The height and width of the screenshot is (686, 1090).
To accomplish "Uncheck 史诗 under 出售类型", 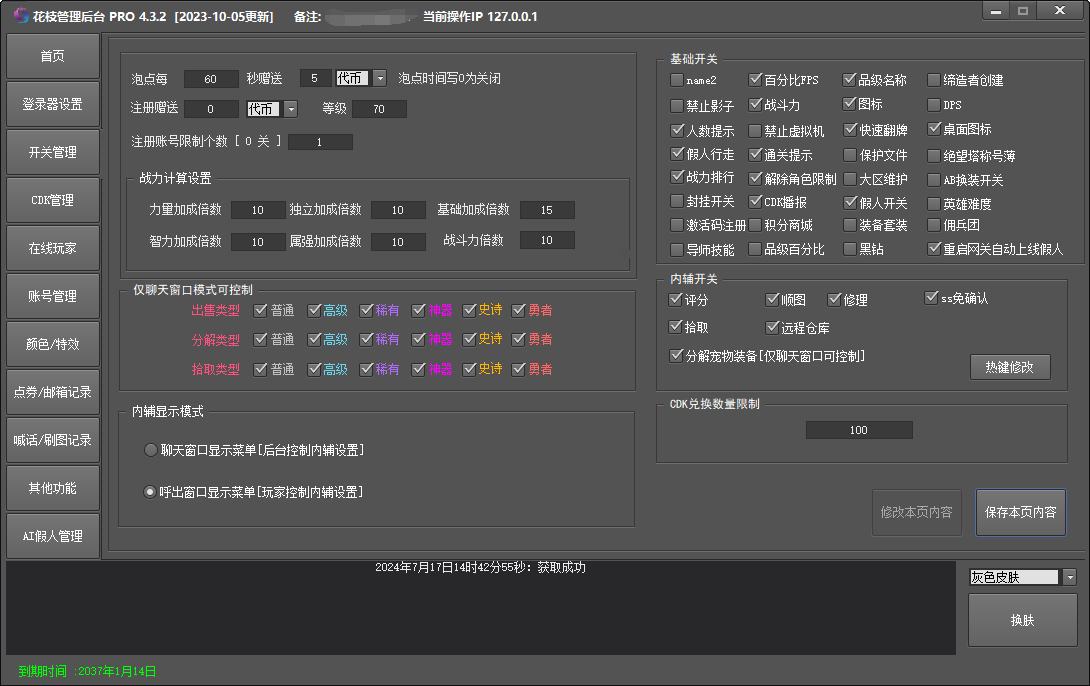I will point(470,310).
